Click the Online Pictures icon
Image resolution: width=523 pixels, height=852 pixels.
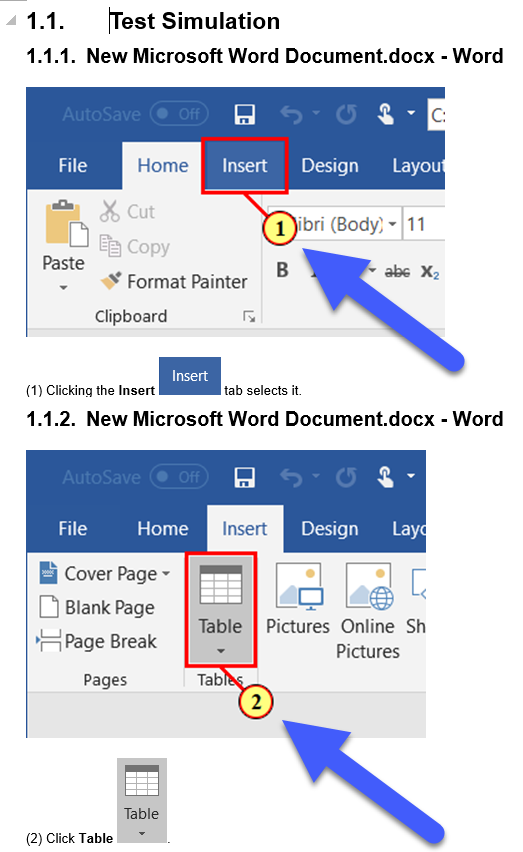pos(369,585)
